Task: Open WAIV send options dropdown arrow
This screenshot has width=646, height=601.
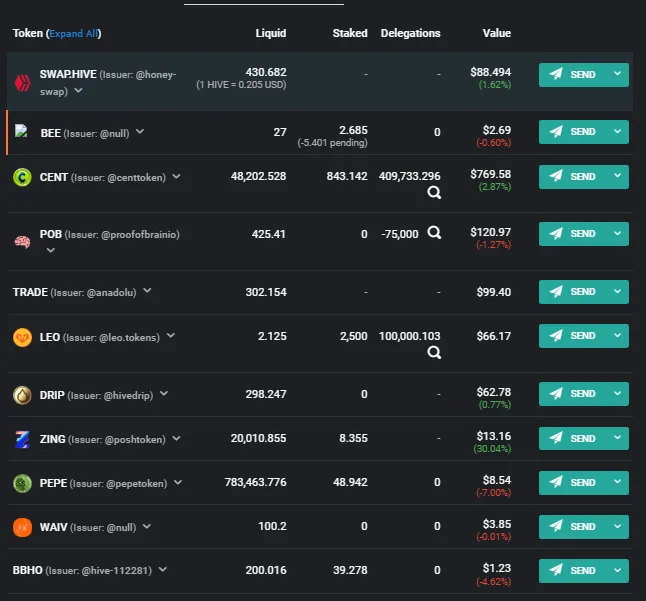Action: (x=617, y=526)
